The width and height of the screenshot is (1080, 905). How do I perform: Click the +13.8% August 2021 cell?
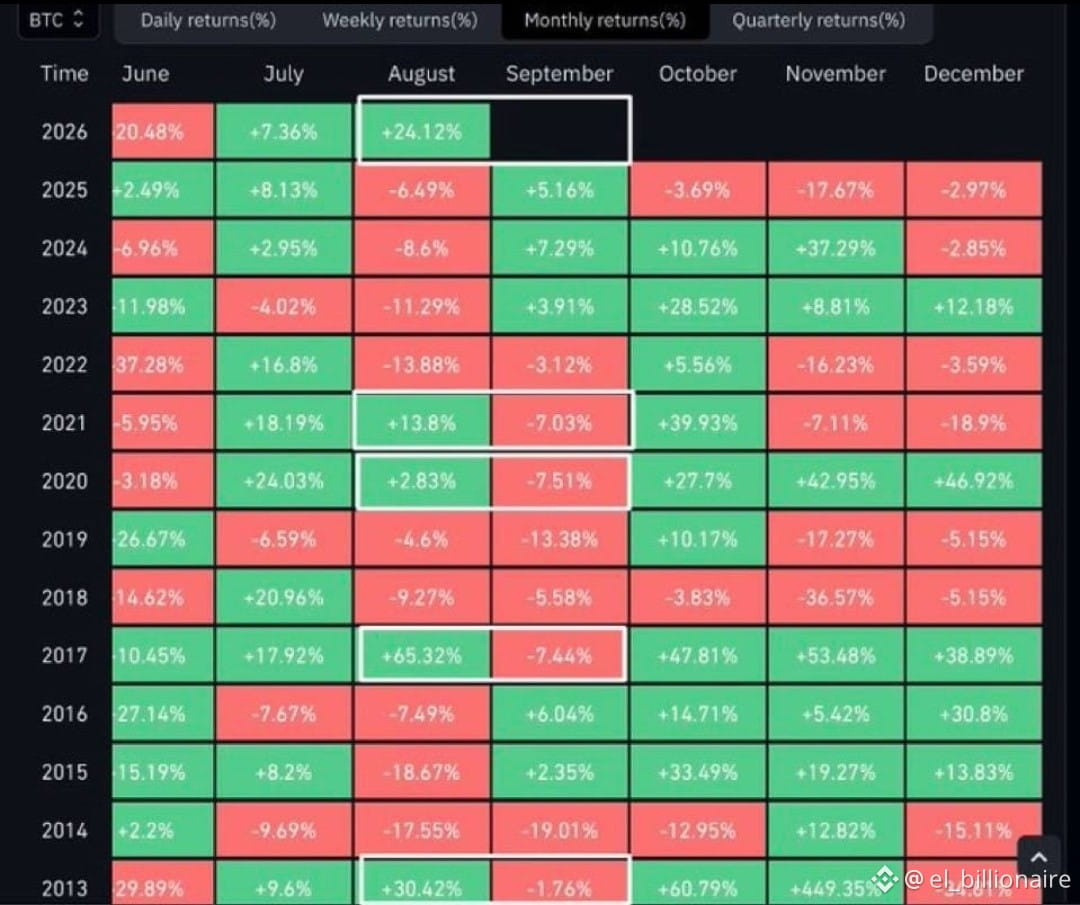[x=422, y=423]
